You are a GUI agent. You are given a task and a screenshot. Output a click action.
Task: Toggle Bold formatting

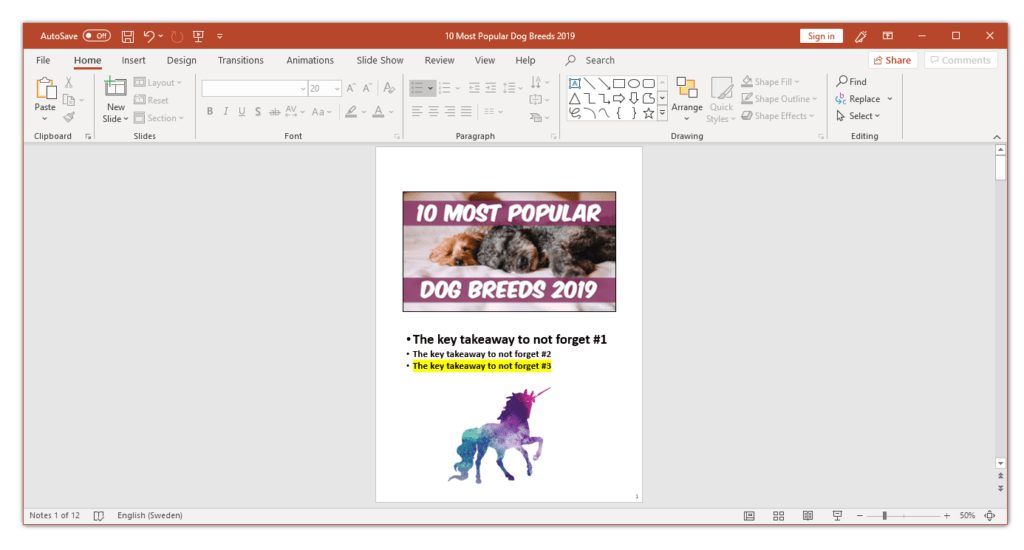(210, 112)
